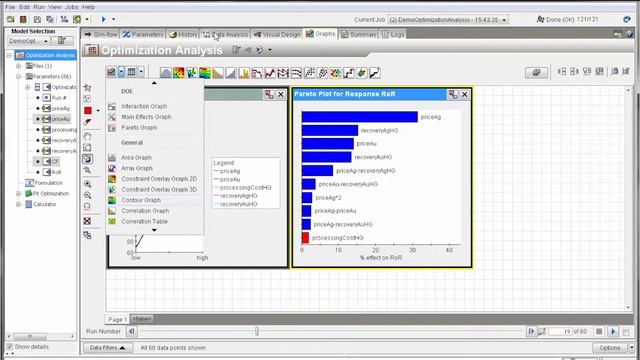The image size is (640, 360).
Task: Click the zoom out magnifier tool
Action: (87, 196)
